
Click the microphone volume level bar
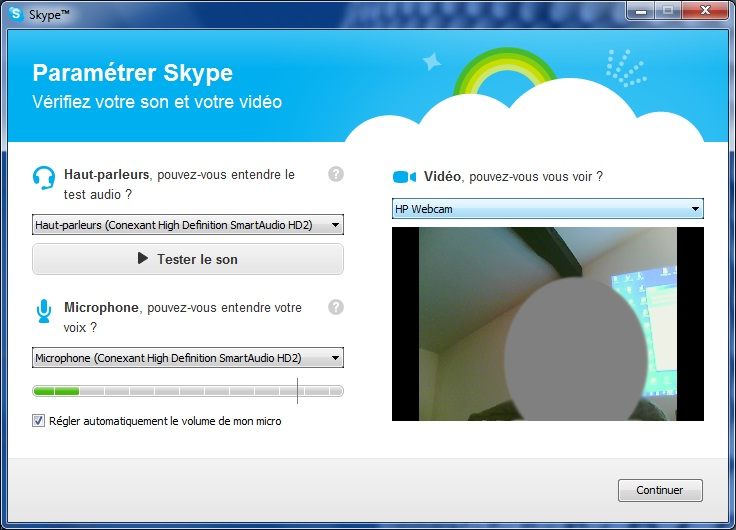pyautogui.click(x=188, y=391)
